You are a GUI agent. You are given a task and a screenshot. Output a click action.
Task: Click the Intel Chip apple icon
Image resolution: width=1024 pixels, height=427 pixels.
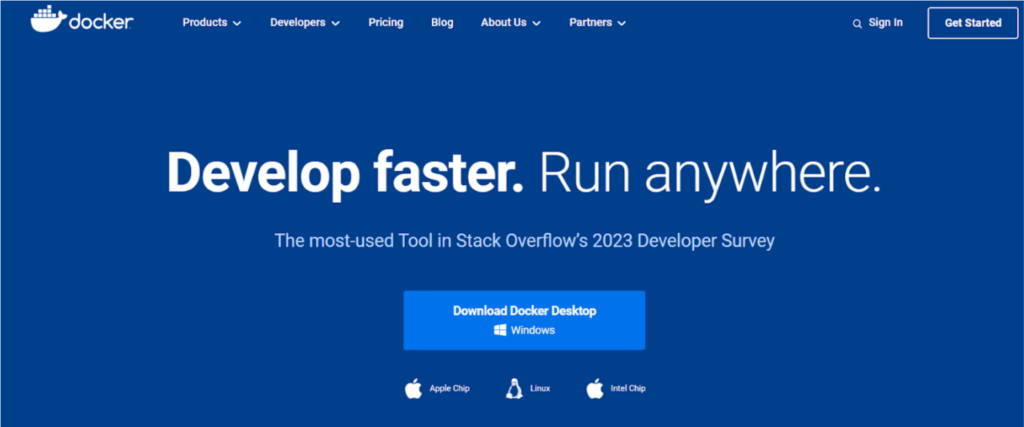pos(594,388)
